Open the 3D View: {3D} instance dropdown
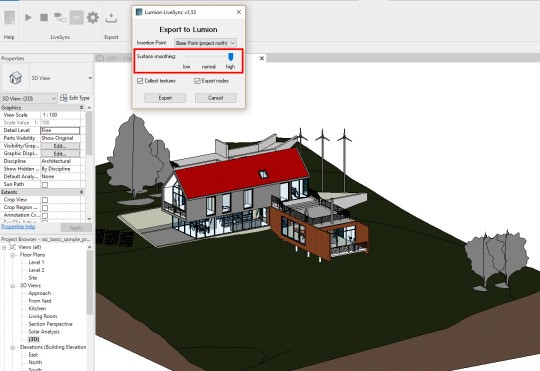 point(29,99)
